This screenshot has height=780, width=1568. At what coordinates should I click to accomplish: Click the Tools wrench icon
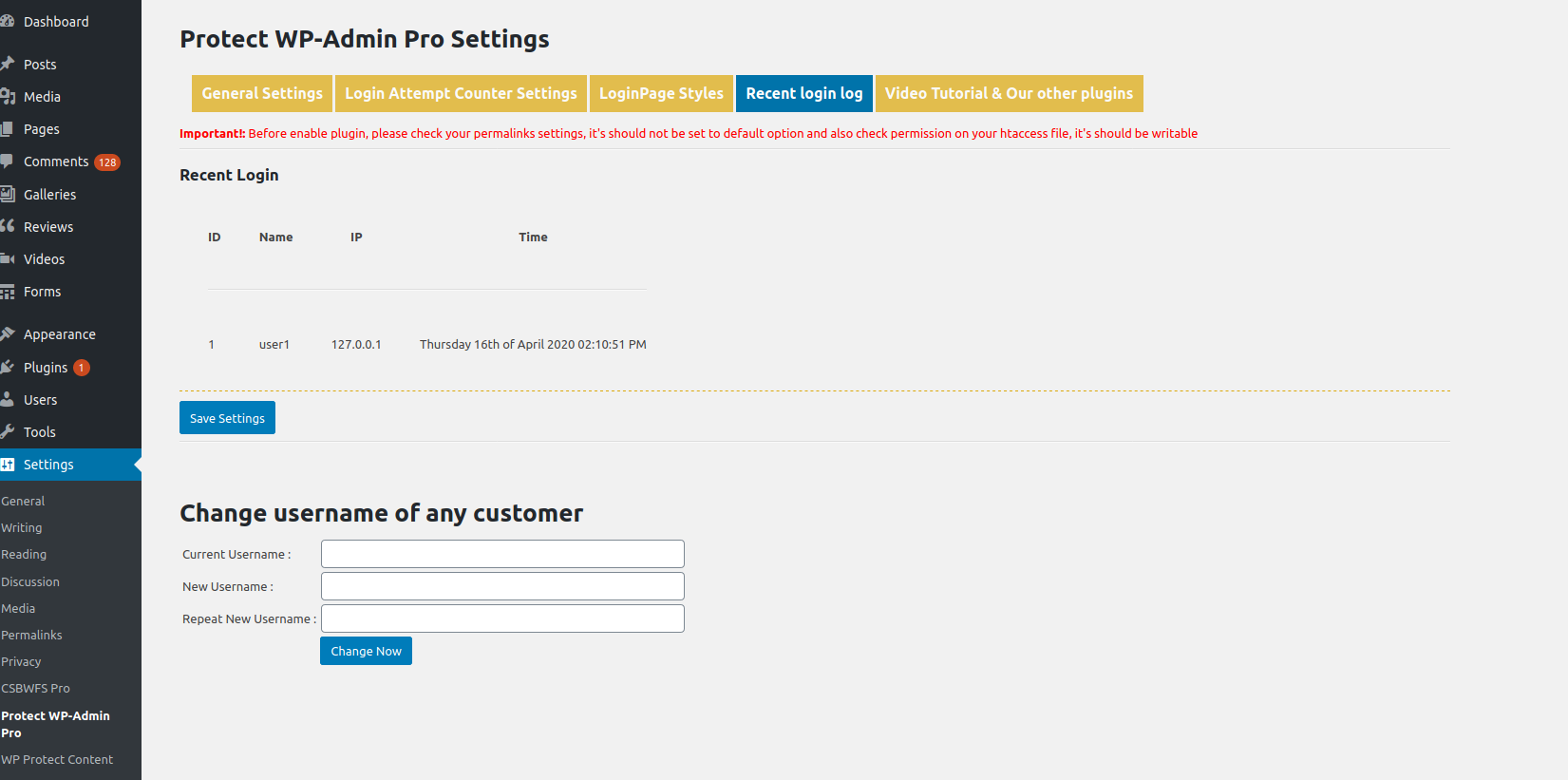(7, 431)
